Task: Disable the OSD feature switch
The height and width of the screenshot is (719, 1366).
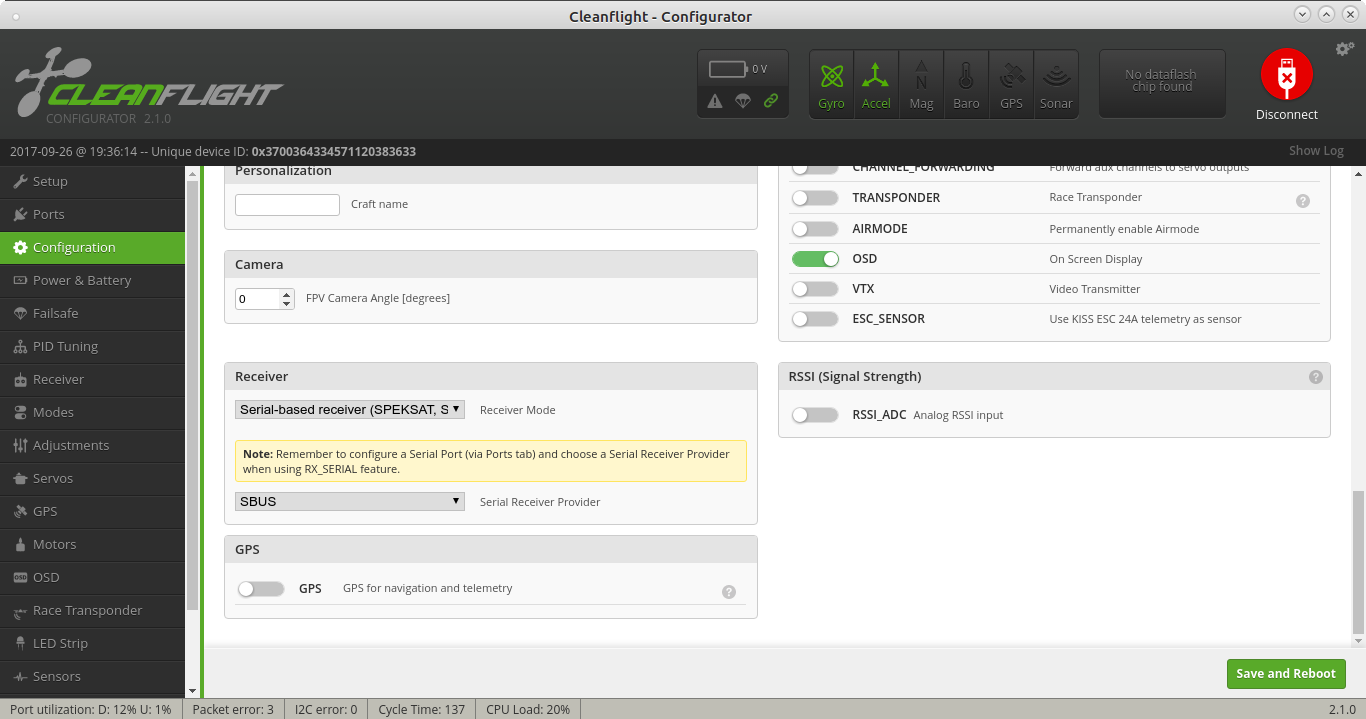Action: coord(815,259)
